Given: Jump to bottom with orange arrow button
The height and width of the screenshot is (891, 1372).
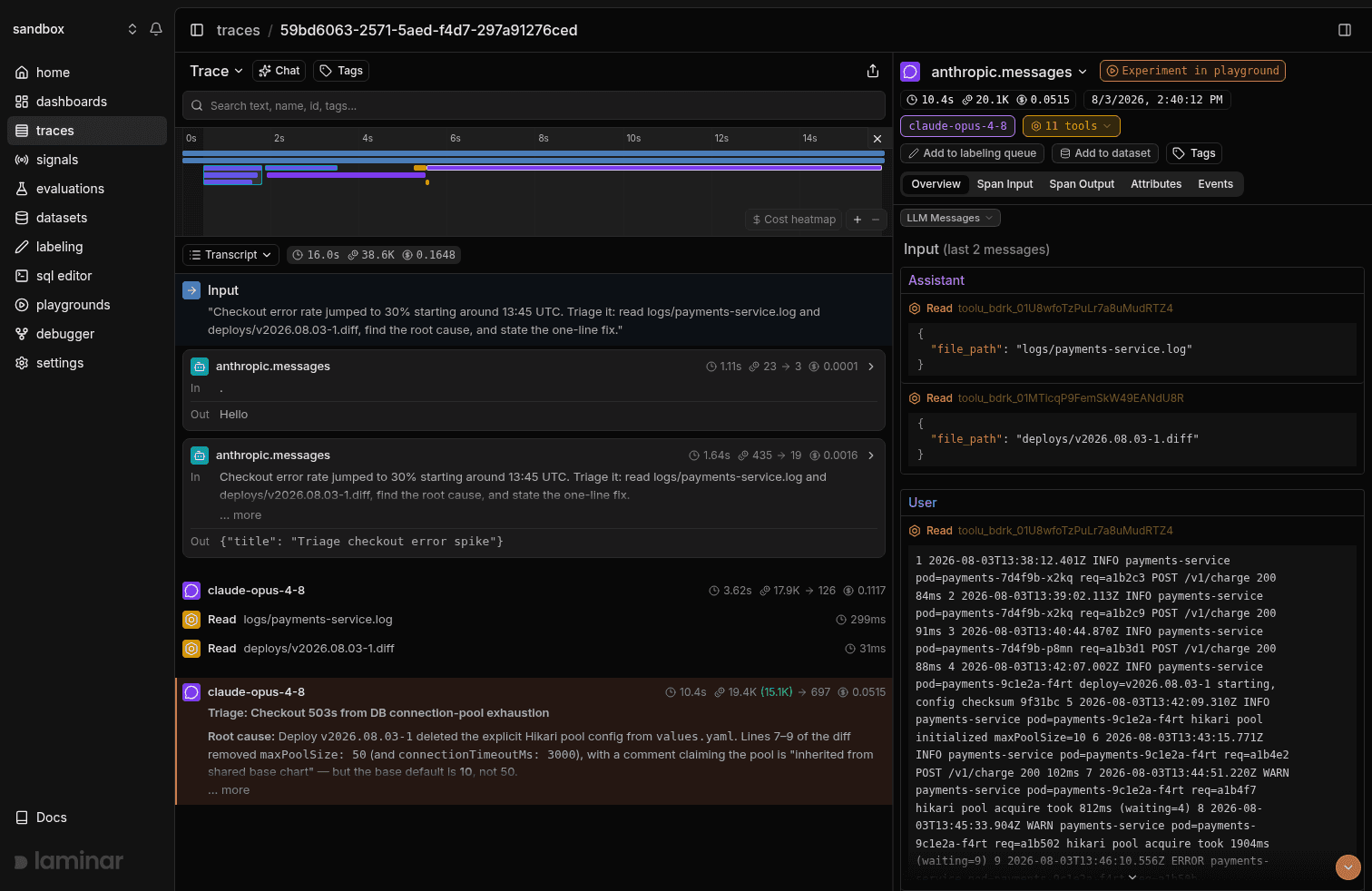Looking at the screenshot, I should point(1348,867).
